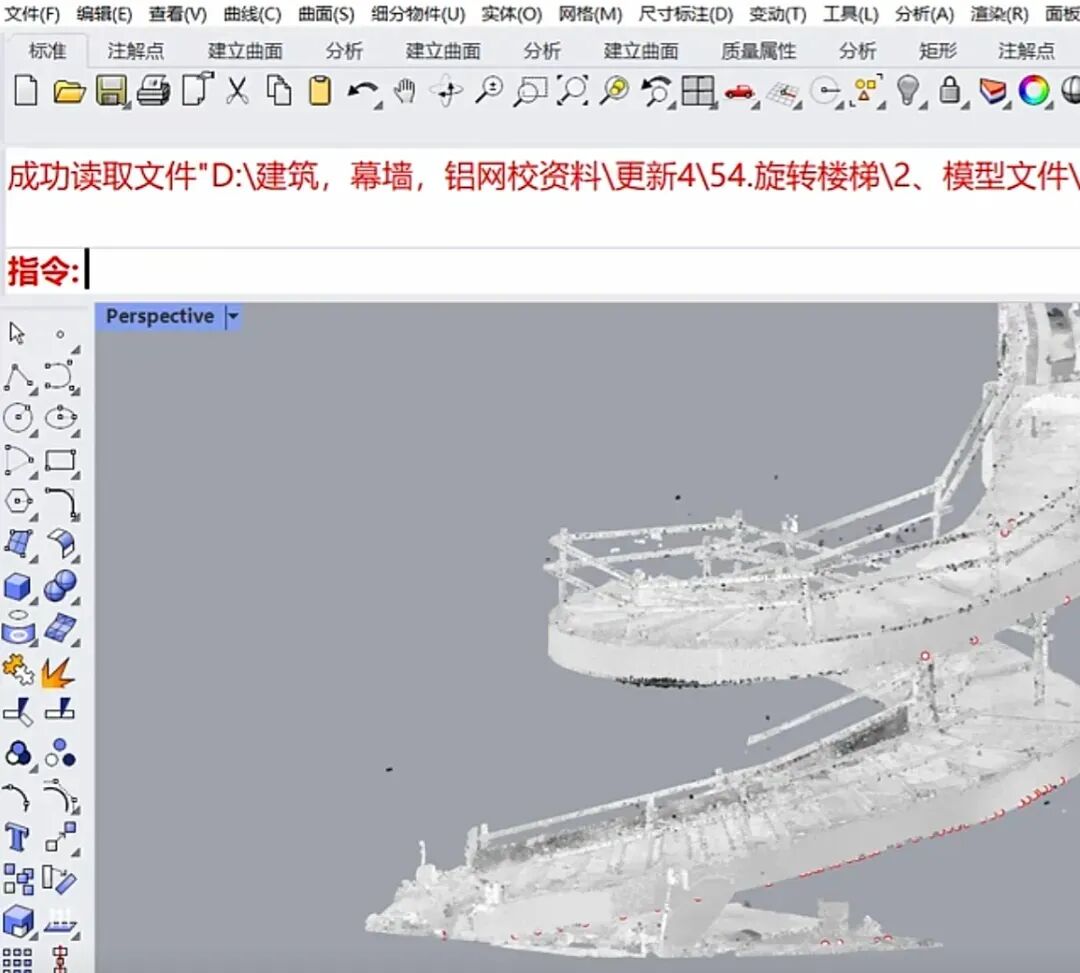Select the Box solid tool
Viewport: 1080px width, 973px height.
(x=18, y=587)
